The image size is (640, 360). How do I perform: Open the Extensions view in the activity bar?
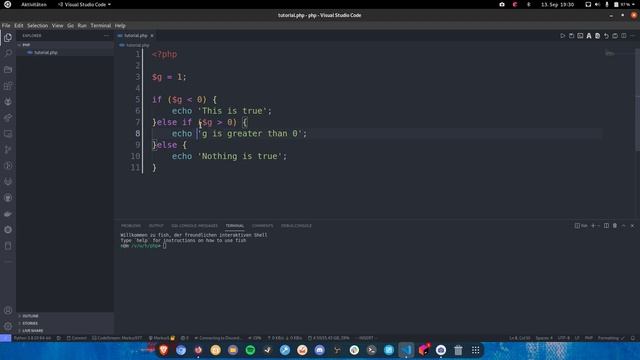(8, 86)
